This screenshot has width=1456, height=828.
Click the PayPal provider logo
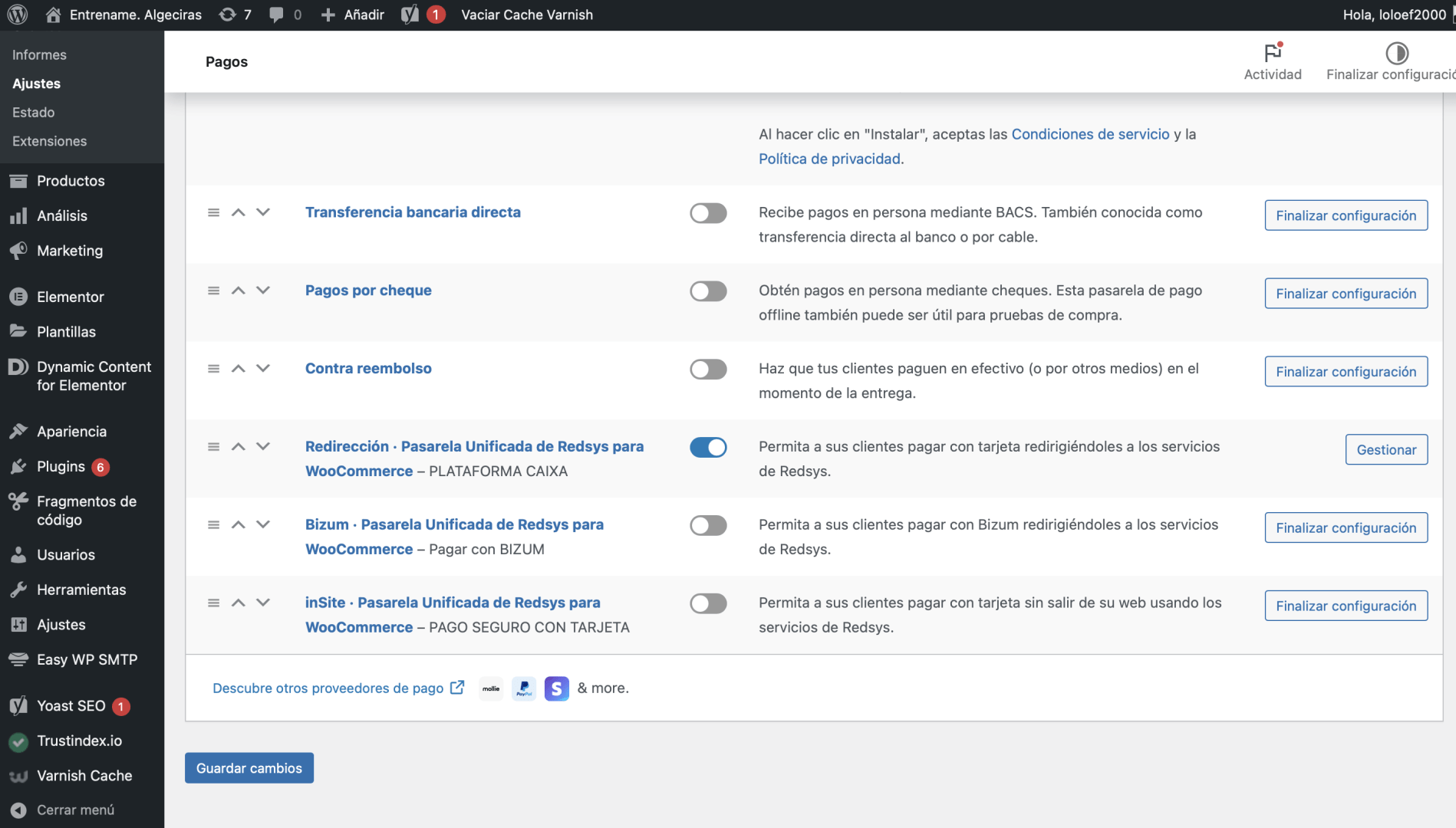tap(524, 688)
